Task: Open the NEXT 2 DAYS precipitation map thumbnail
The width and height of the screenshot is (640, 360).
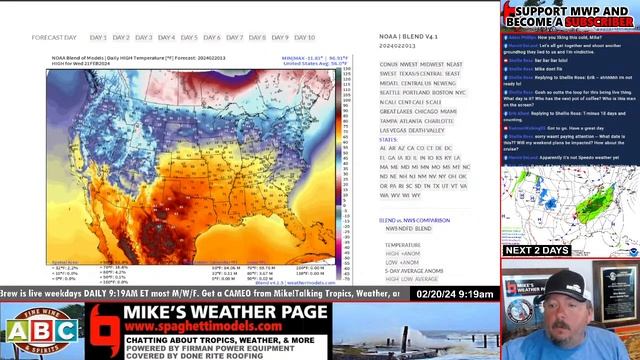Action: pos(570,211)
